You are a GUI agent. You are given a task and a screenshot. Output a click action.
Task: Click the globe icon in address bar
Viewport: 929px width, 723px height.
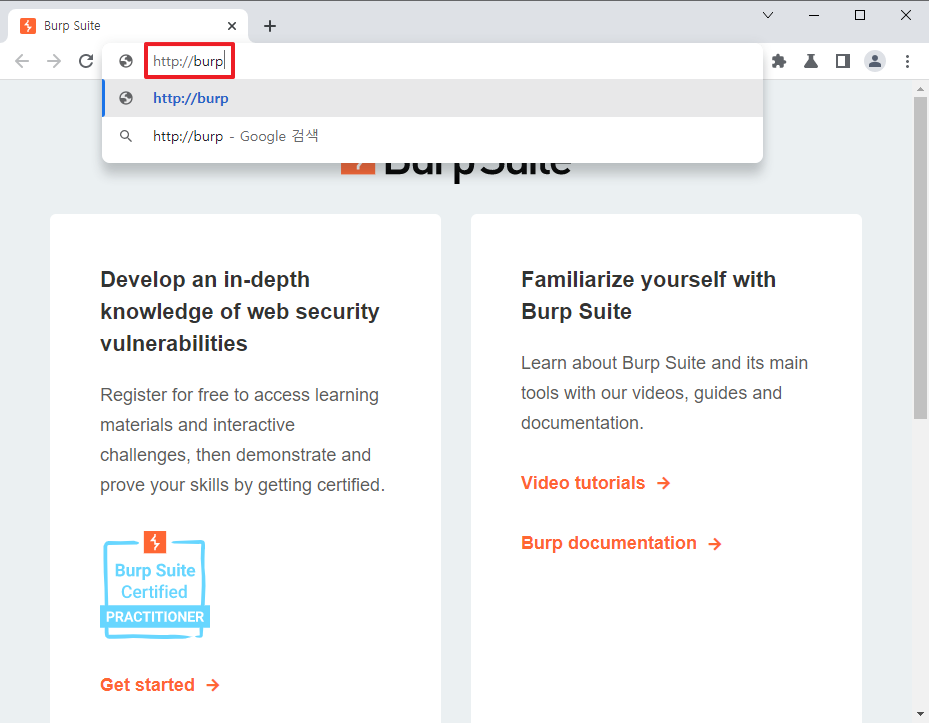(126, 61)
